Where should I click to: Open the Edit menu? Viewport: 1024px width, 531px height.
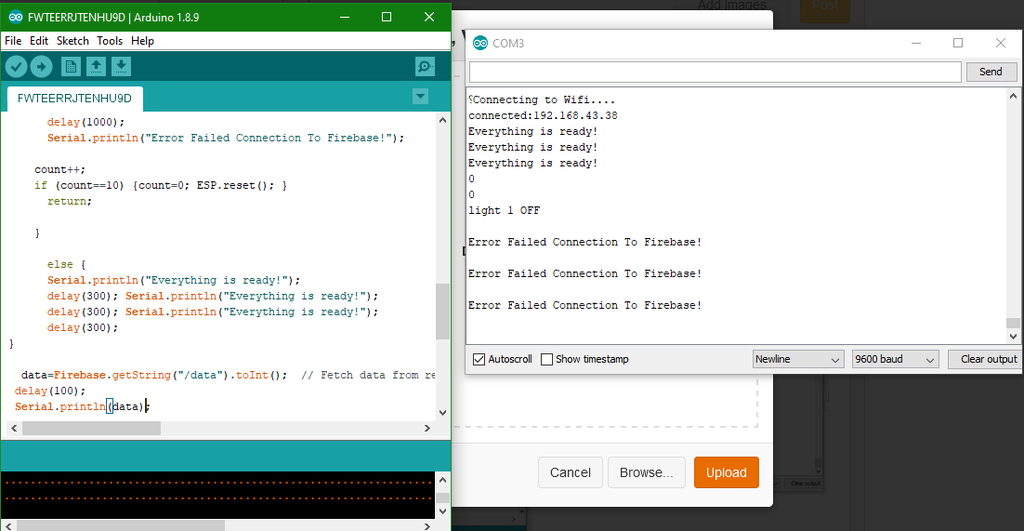tap(39, 40)
